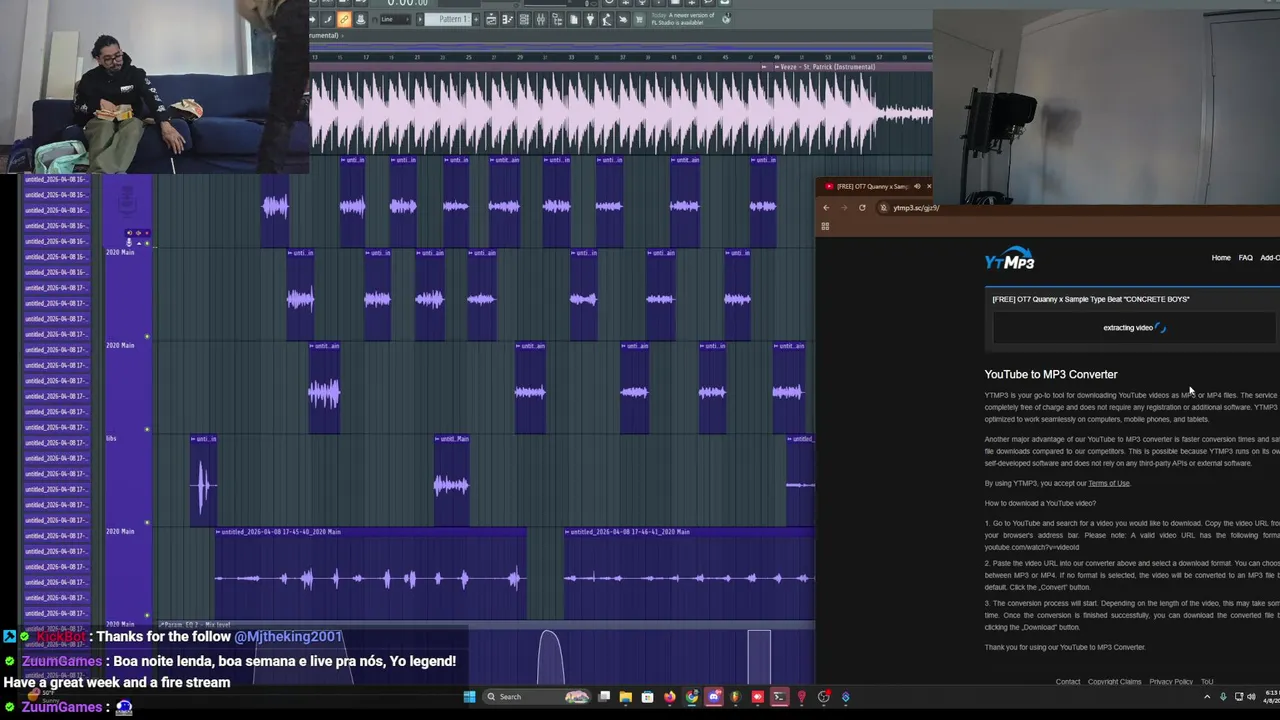Toggle the link/chain tool in FL Studio toolbar
1280x720 pixels.
tap(344, 19)
